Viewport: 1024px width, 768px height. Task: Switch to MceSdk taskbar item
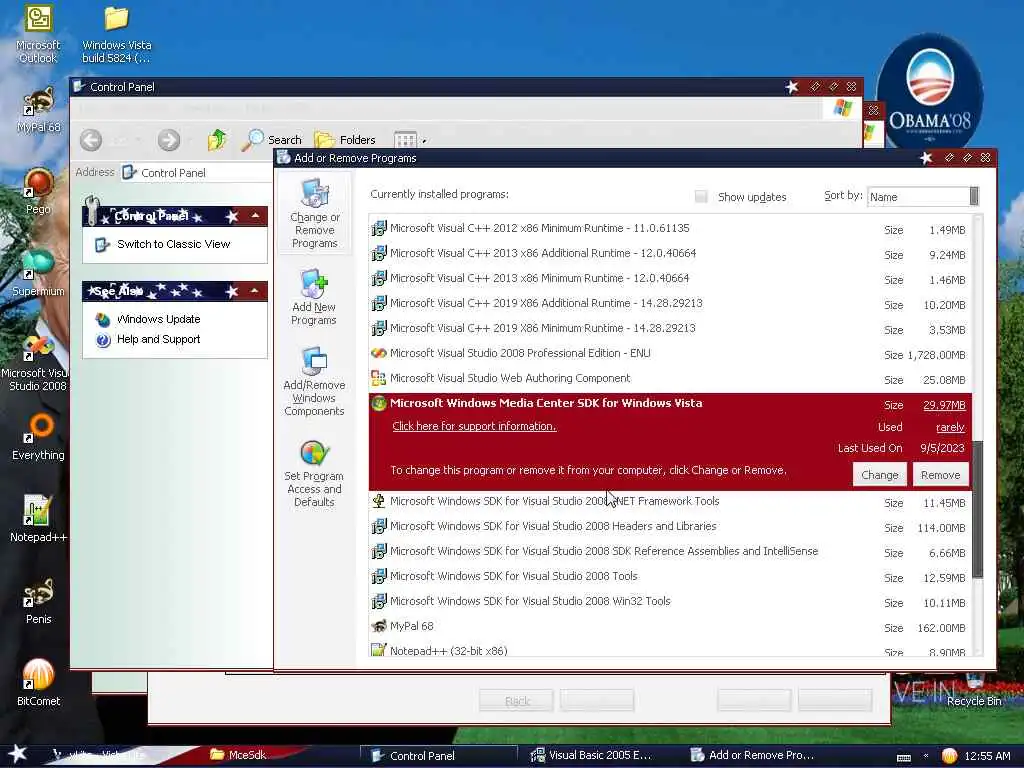pos(239,755)
